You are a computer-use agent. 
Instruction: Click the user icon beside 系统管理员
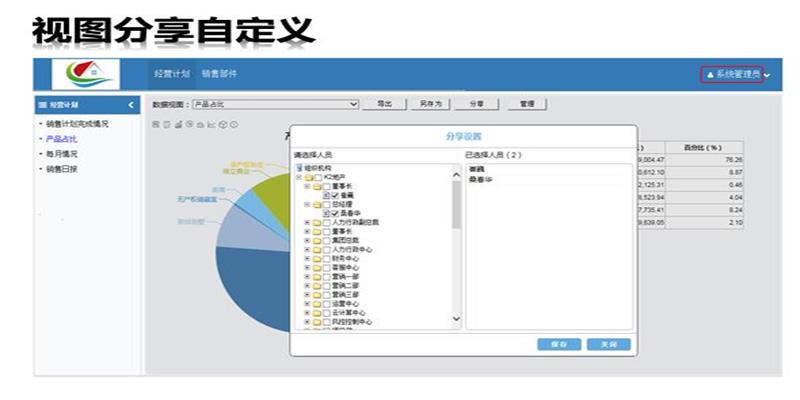(x=710, y=75)
